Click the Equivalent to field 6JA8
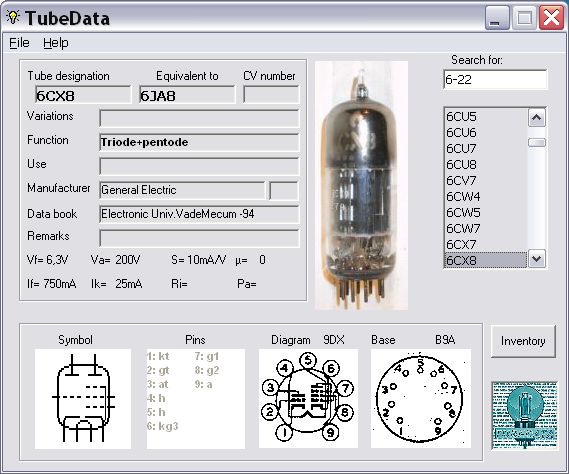Screen dimensions: 569x474 [187, 95]
